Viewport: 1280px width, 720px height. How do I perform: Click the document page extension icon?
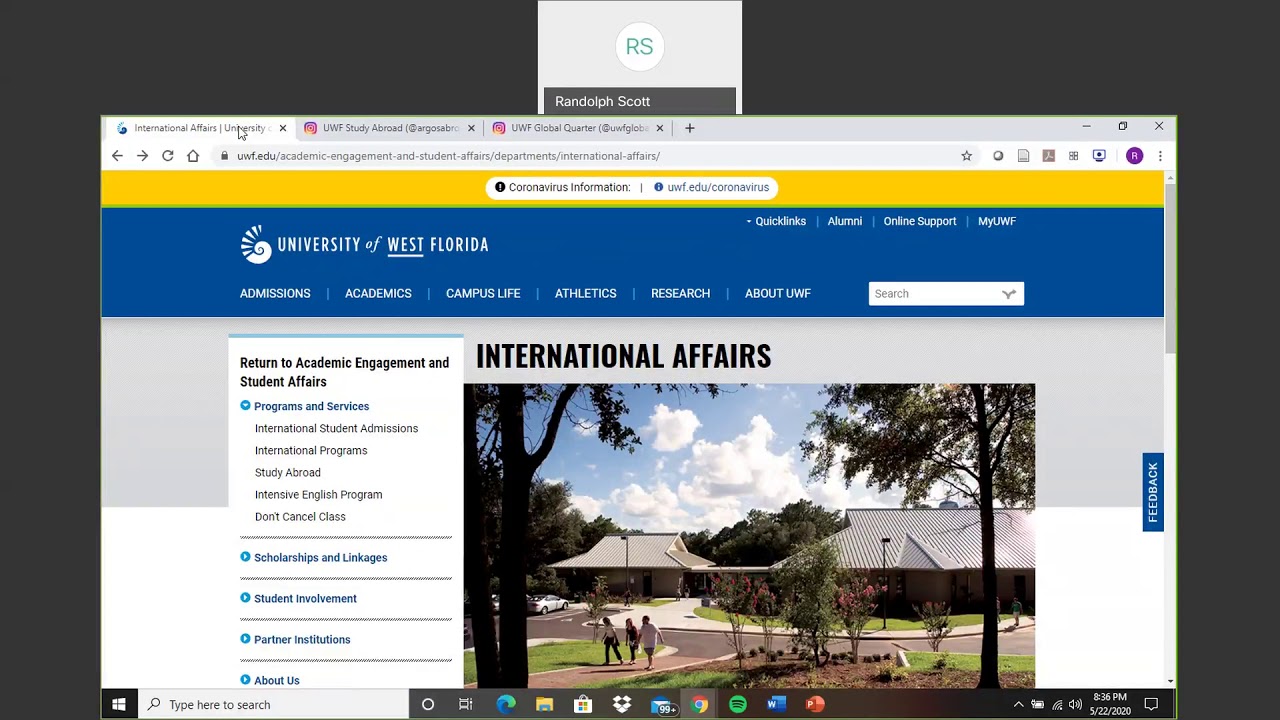(1023, 156)
